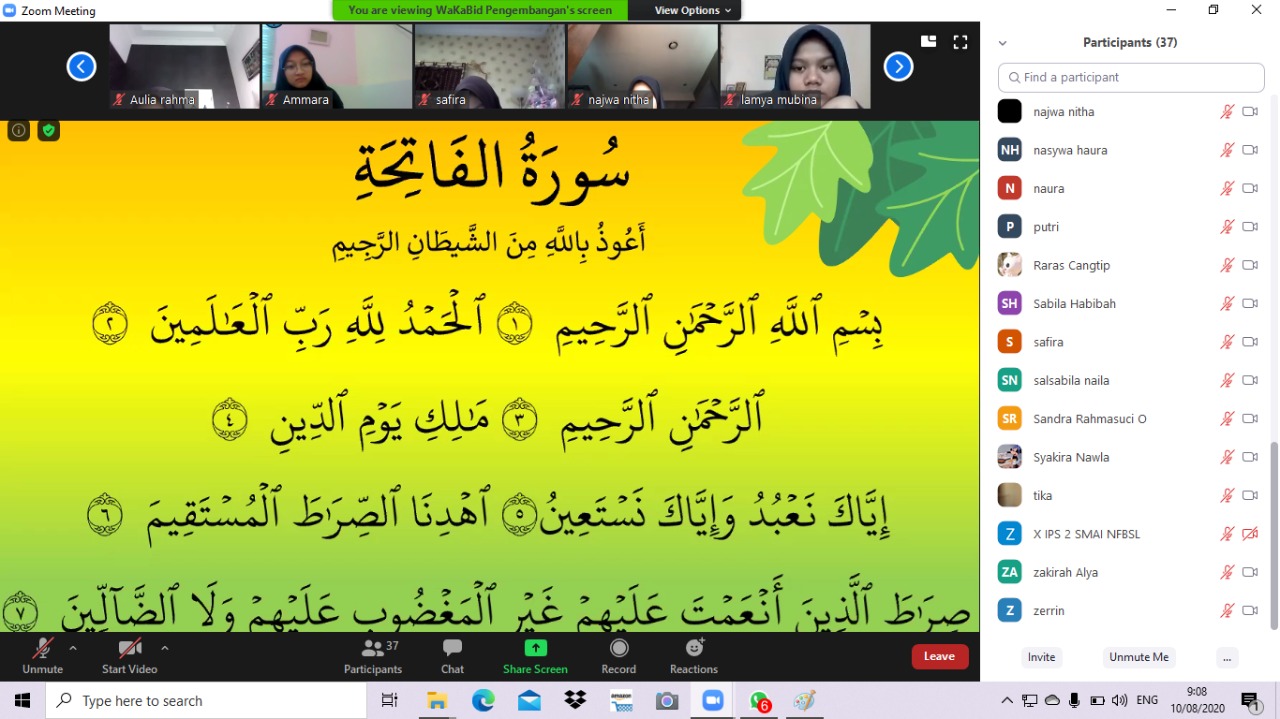The image size is (1280, 719).
Task: Expand audio options arrow beside Unmute
Action: click(73, 648)
